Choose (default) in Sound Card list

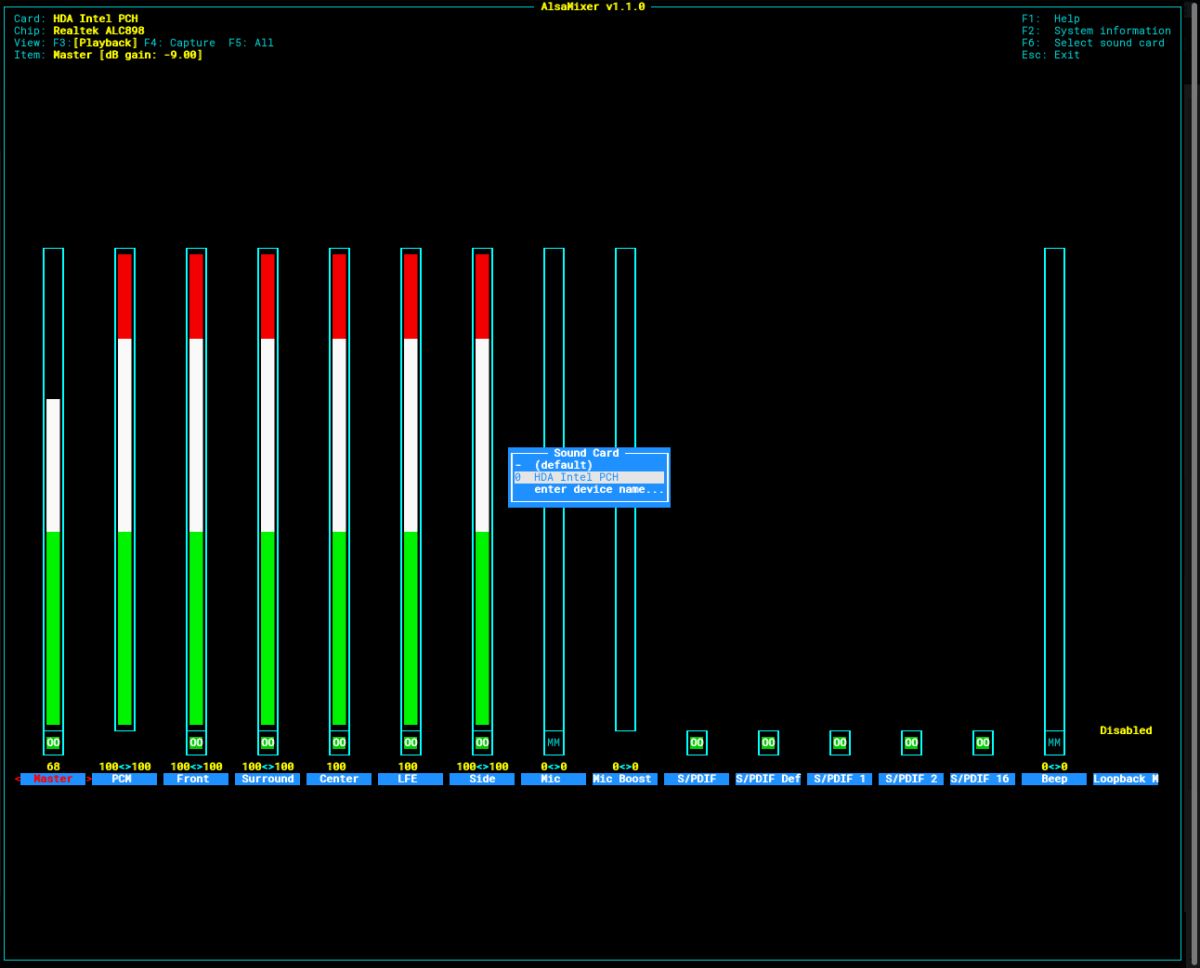589,465
